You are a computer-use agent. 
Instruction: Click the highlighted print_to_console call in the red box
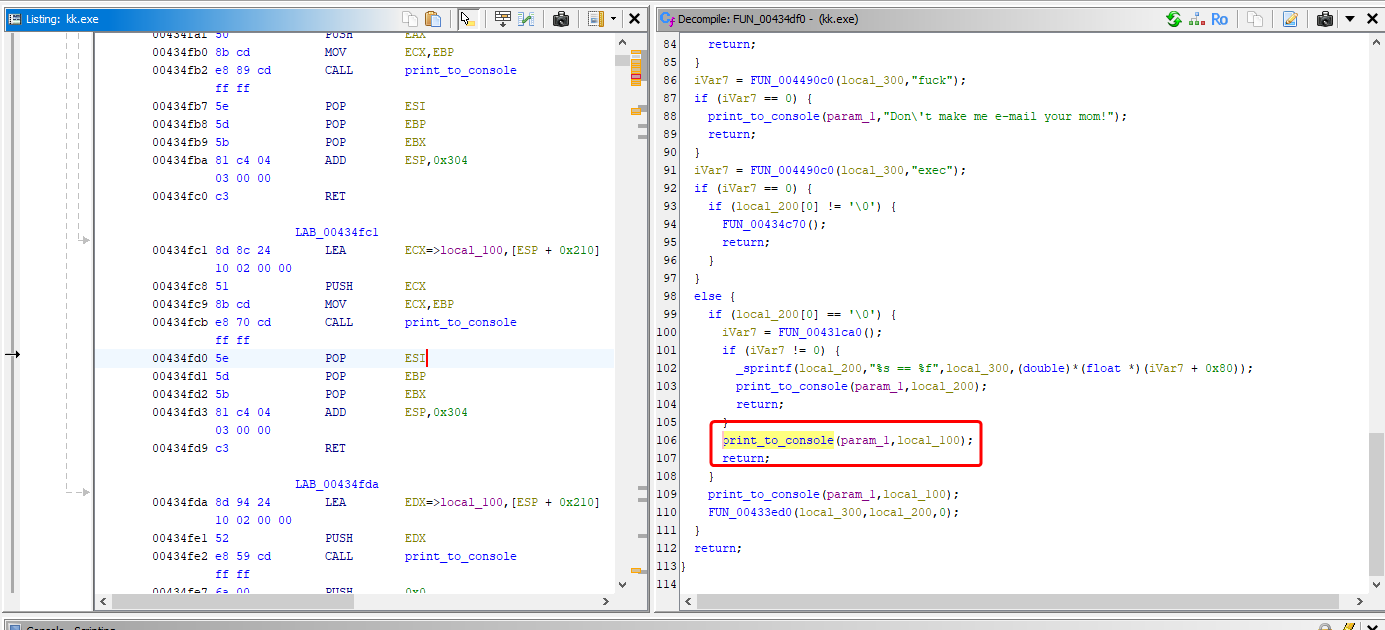click(x=778, y=440)
